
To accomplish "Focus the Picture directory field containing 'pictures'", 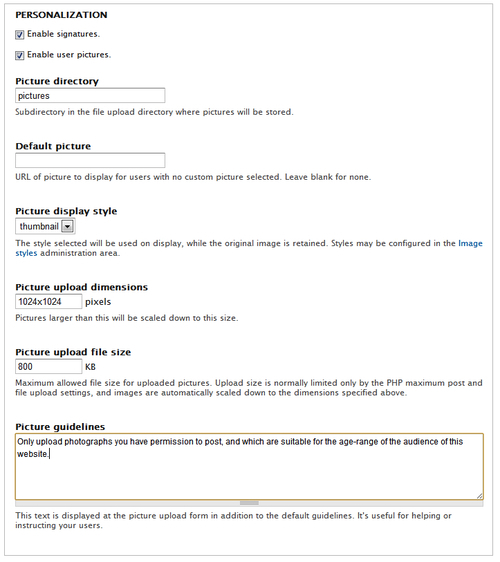I will (90, 96).
